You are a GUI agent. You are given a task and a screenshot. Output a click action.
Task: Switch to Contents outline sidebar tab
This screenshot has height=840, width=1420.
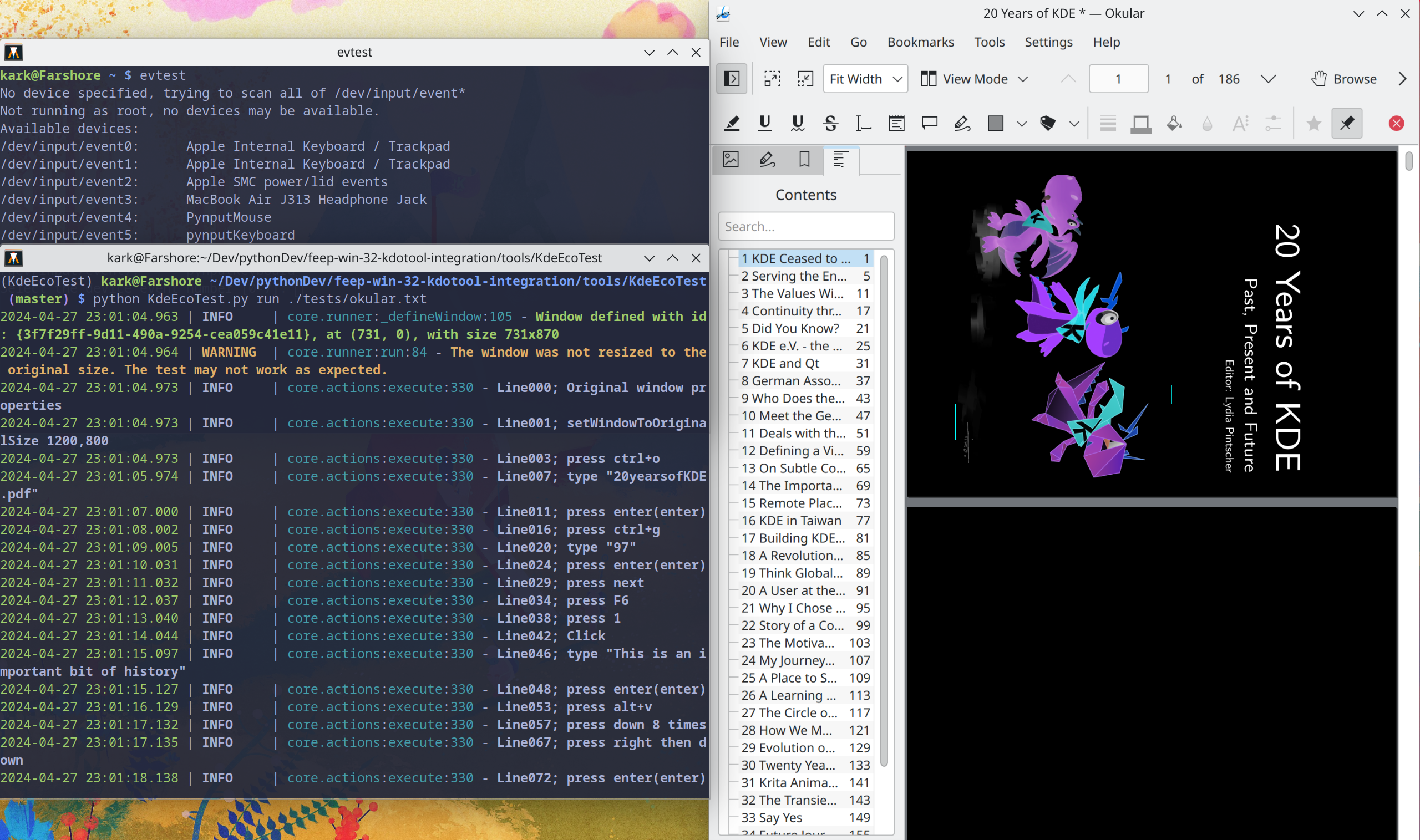841,160
